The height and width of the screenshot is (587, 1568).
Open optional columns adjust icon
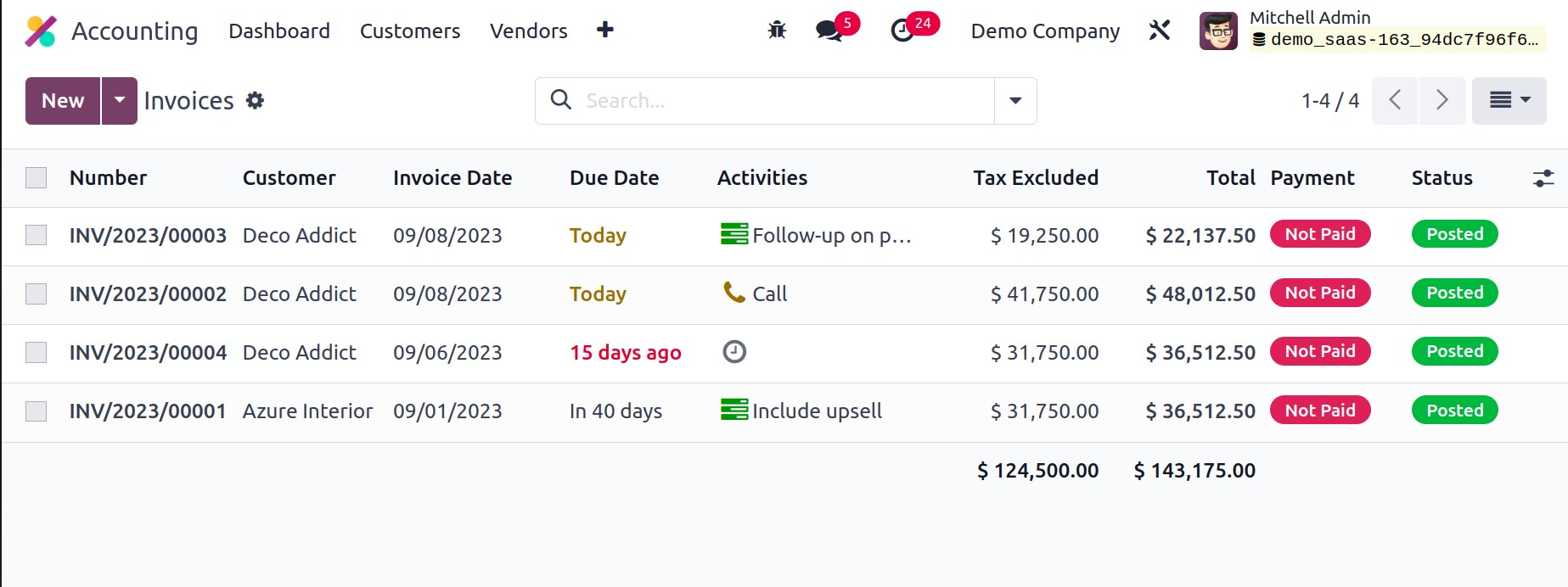click(x=1543, y=178)
